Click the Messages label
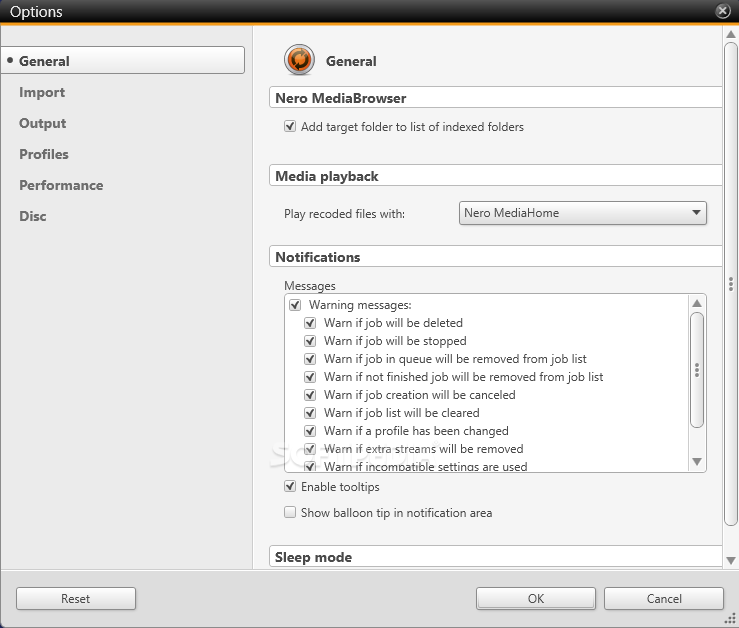 click(x=310, y=286)
